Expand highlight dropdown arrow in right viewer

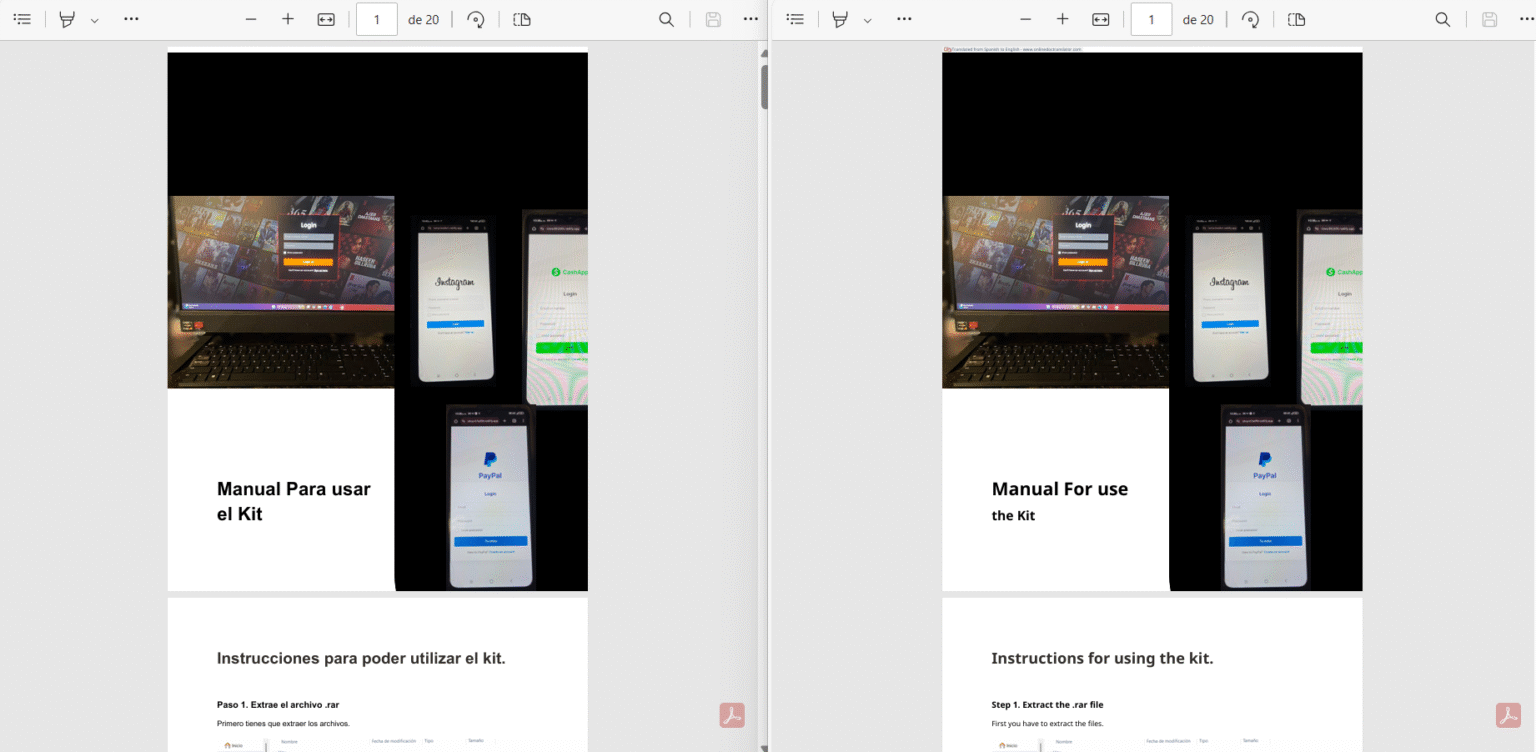[x=868, y=20]
